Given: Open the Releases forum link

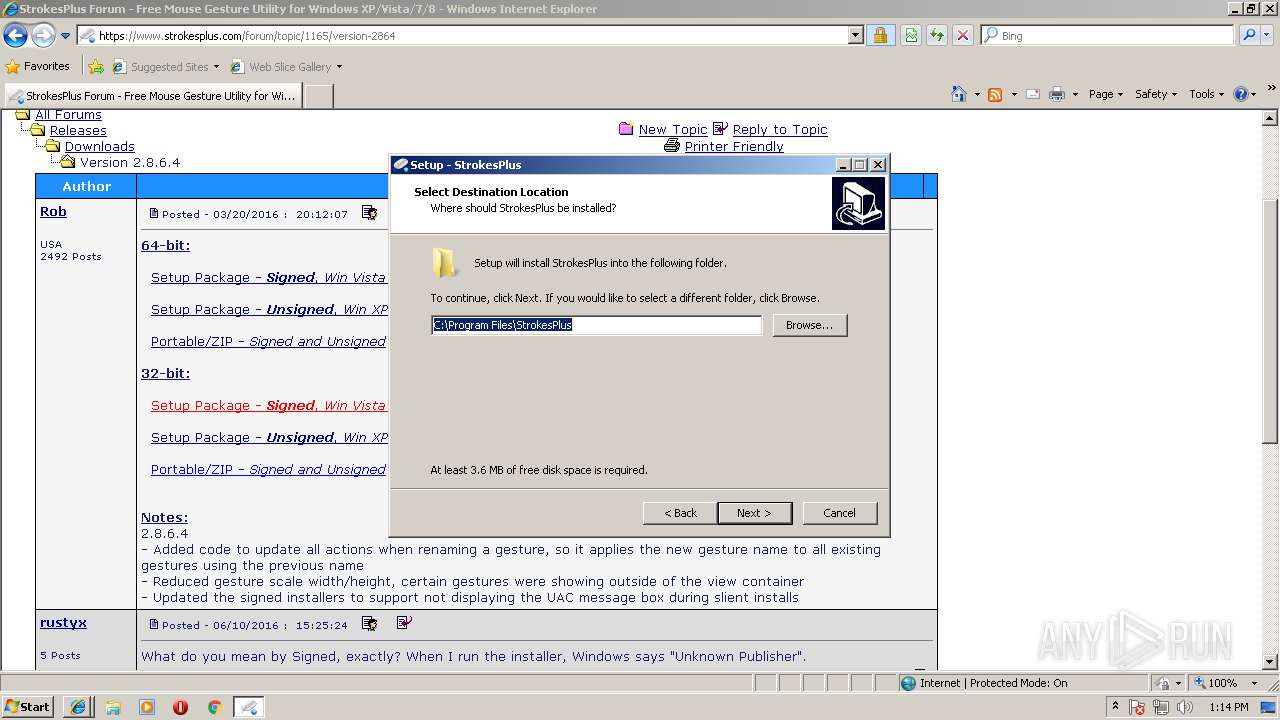Looking at the screenshot, I should 78,130.
